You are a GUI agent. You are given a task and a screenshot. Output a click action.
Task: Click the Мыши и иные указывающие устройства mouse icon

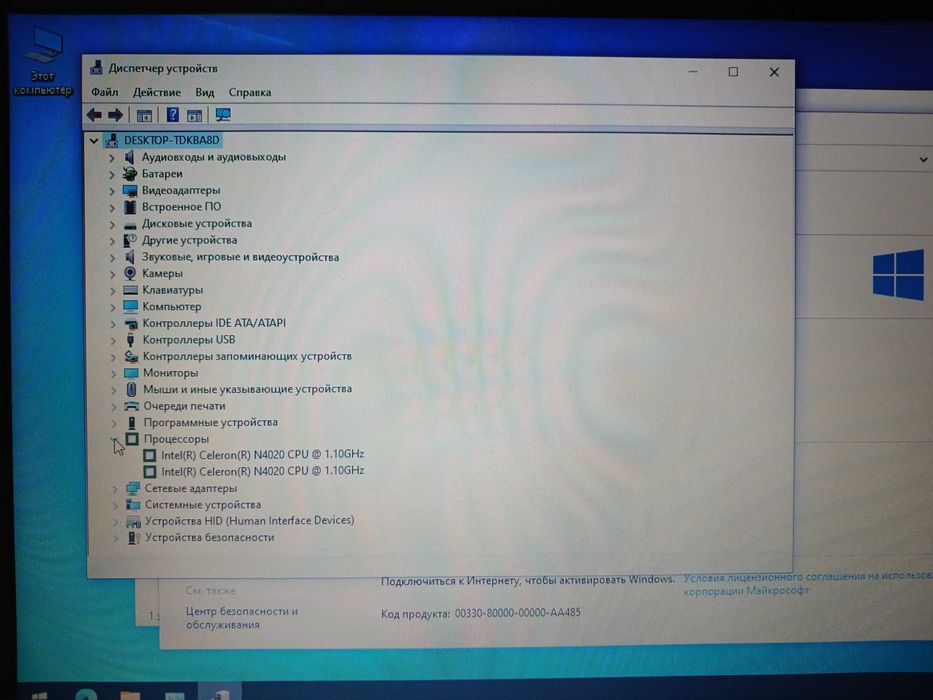click(x=131, y=389)
